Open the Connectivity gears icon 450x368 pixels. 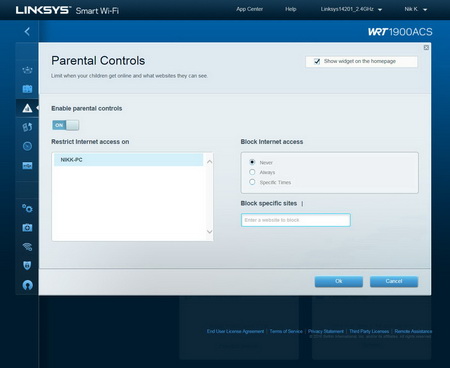point(27,208)
